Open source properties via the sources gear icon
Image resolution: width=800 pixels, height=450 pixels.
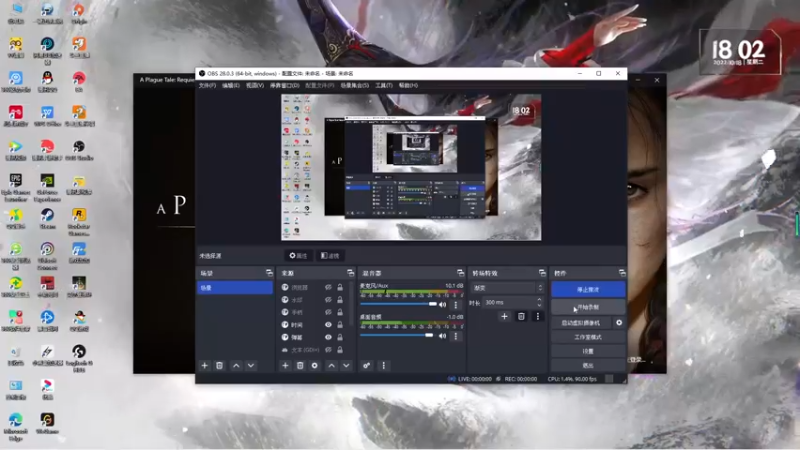pyautogui.click(x=315, y=365)
